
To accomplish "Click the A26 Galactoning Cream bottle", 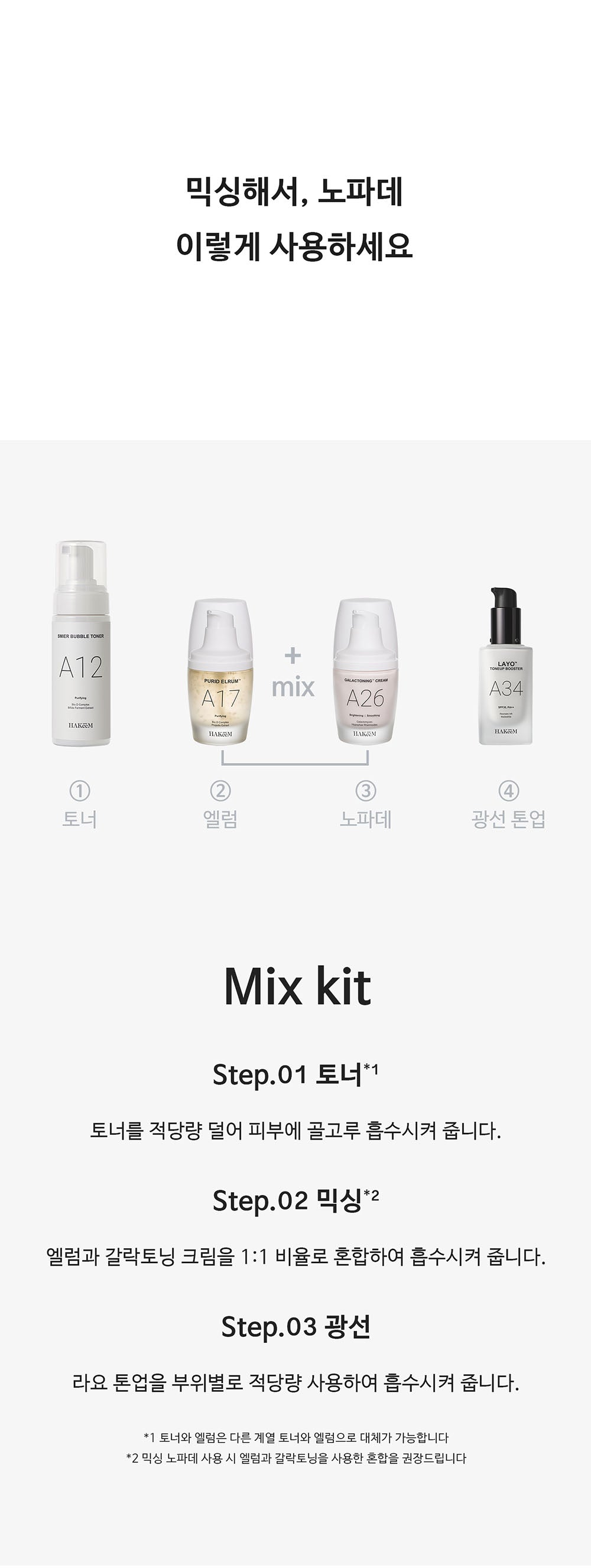I will [365, 671].
